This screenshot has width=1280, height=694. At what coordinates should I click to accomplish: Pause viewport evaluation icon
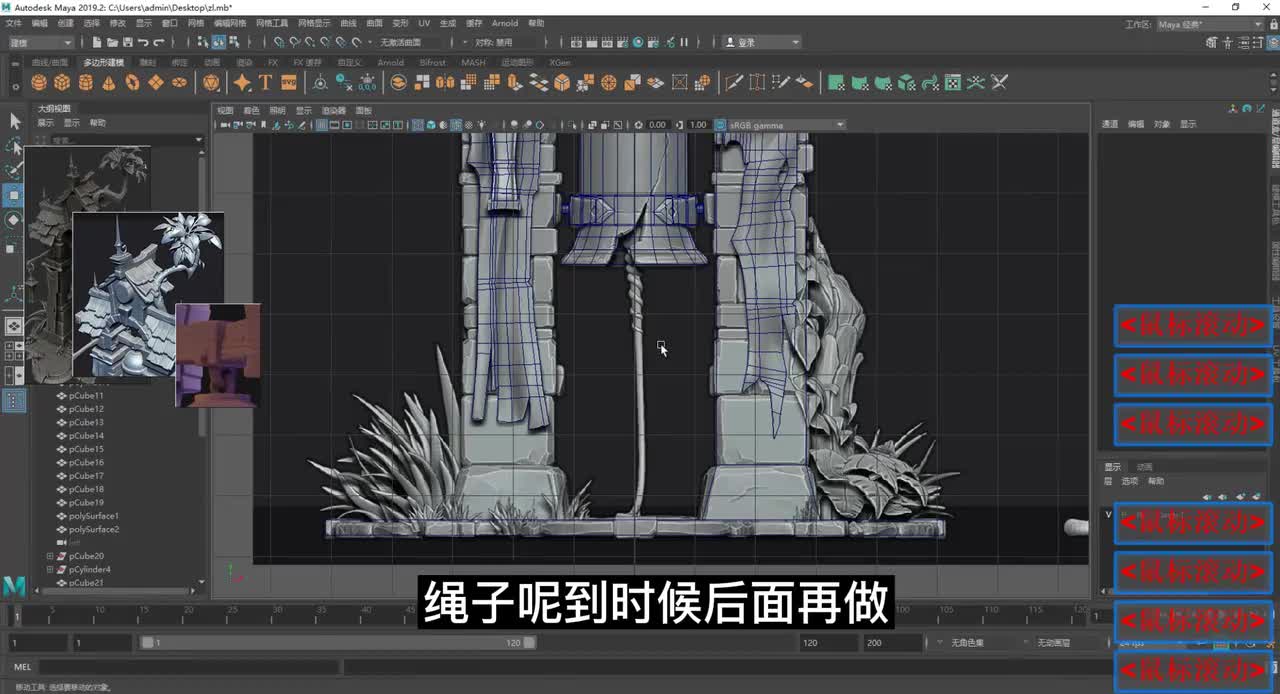pyautogui.click(x=684, y=42)
